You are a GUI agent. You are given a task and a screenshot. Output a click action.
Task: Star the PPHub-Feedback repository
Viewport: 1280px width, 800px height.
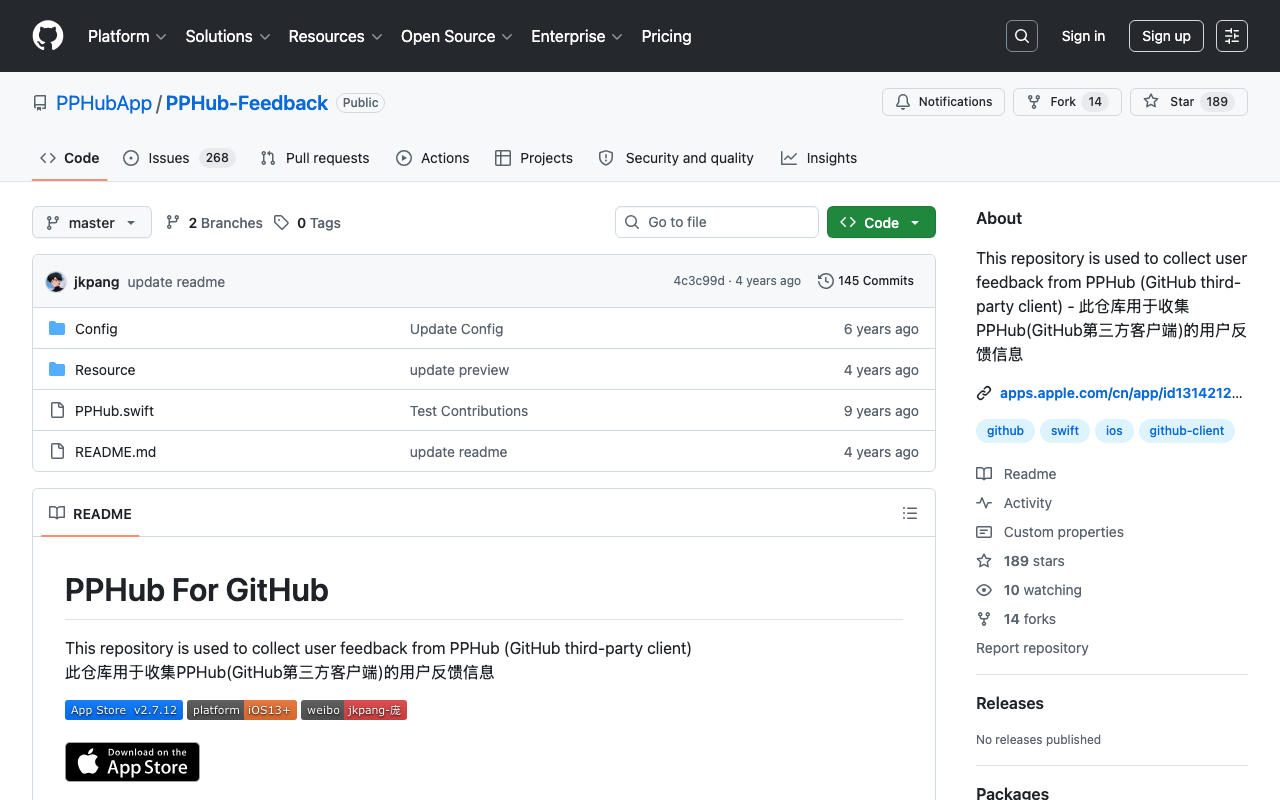tap(1189, 102)
